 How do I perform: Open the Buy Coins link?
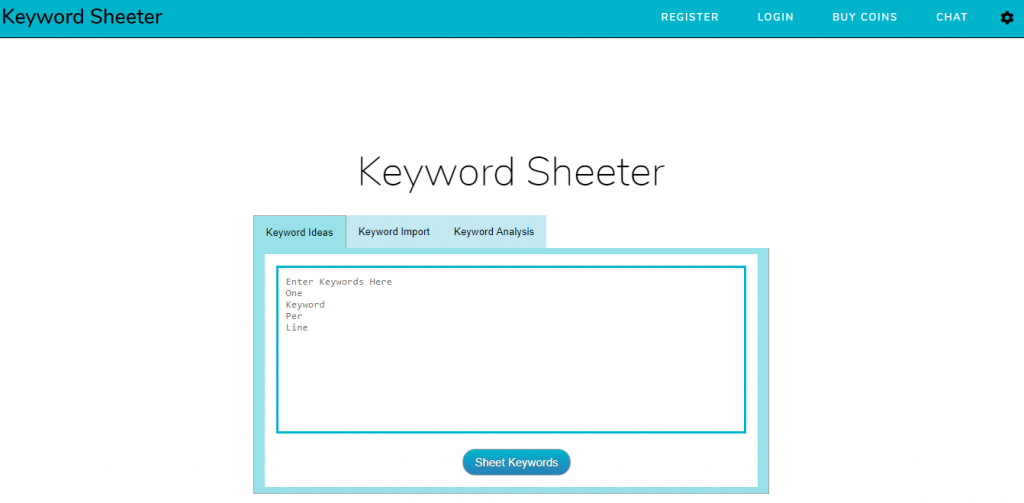[x=865, y=18]
